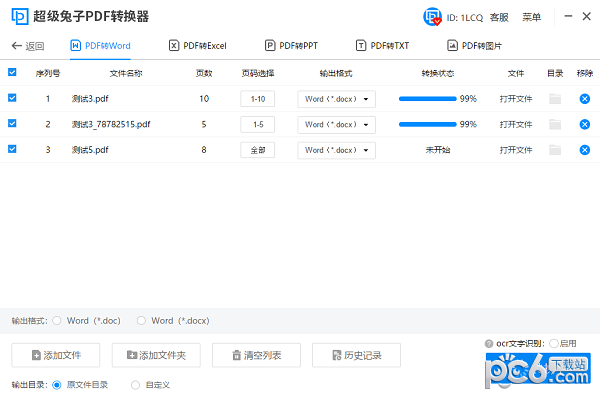Open folder icon for 测试3.pdf row
Viewport: 600px width, 401px height.
555,99
